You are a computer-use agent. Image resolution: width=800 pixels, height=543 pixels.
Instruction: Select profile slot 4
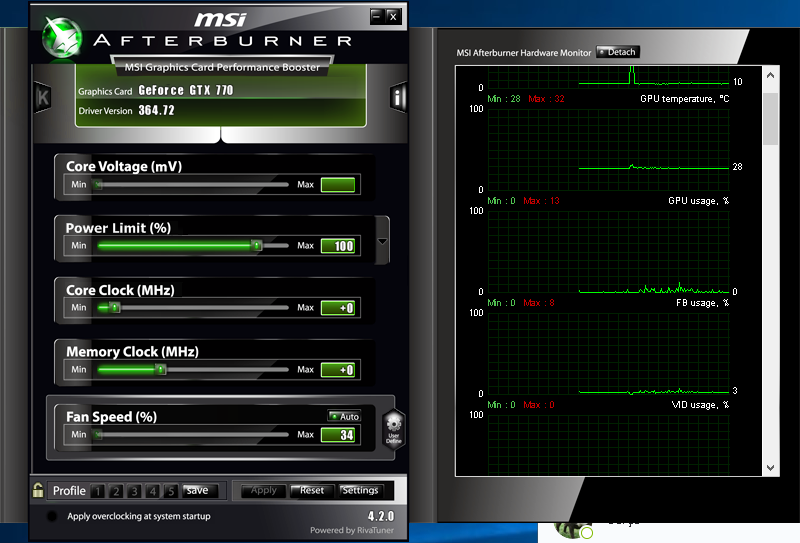(153, 491)
